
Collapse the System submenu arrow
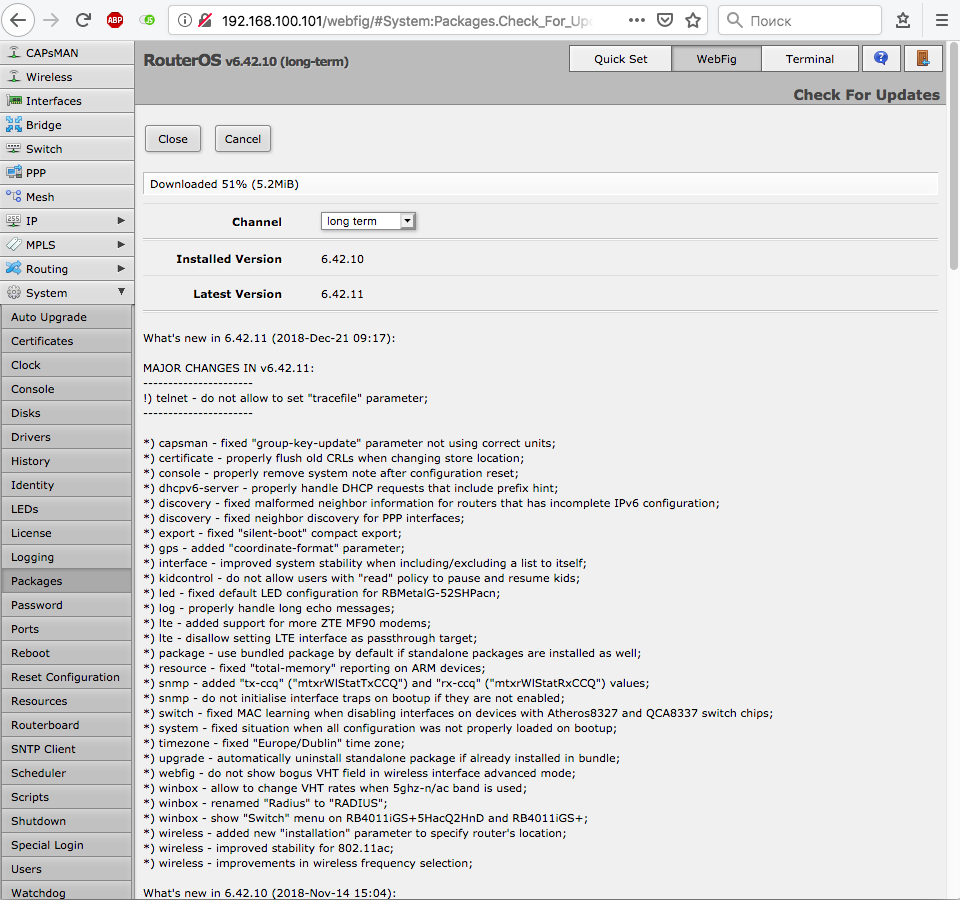point(121,292)
